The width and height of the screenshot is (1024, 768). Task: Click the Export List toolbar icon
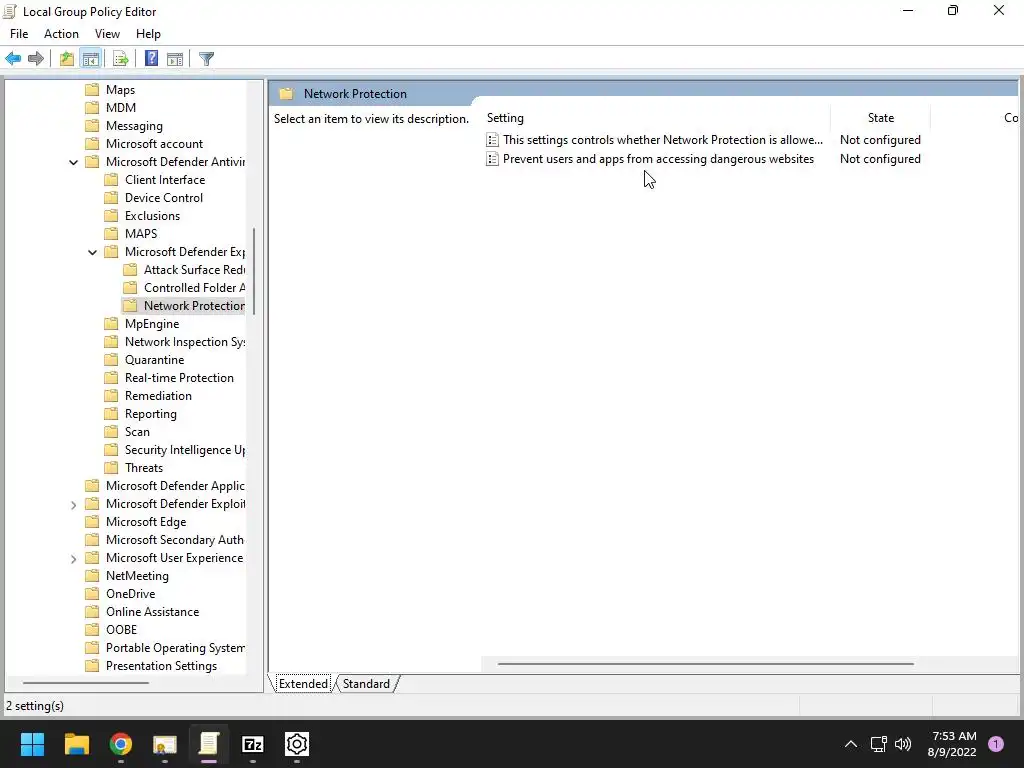pos(121,59)
